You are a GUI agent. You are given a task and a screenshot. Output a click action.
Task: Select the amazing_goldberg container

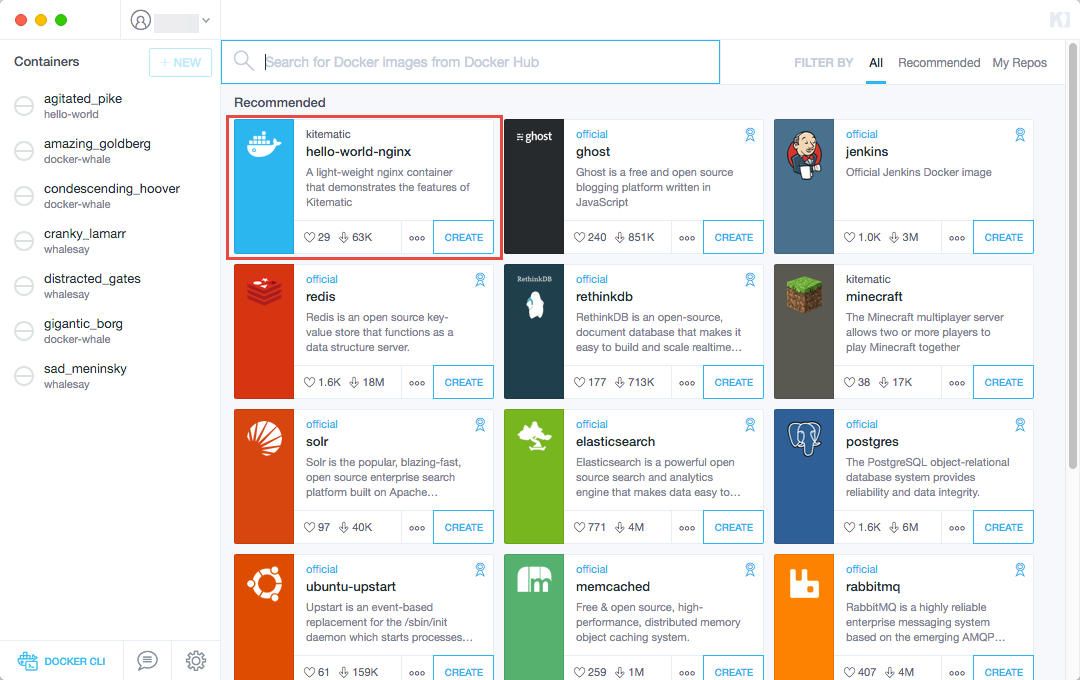[x=110, y=150]
